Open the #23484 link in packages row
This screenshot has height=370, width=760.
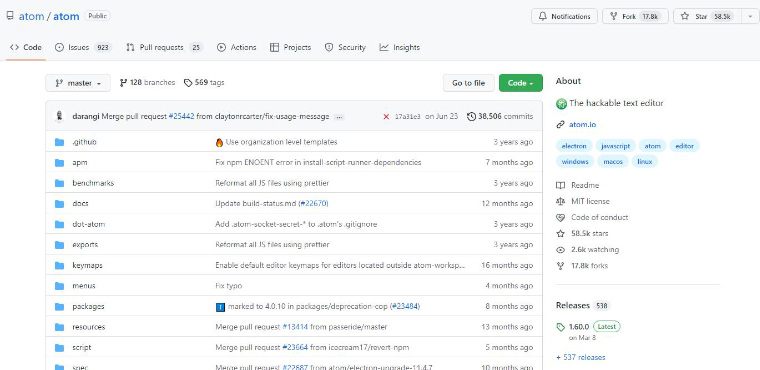click(404, 306)
